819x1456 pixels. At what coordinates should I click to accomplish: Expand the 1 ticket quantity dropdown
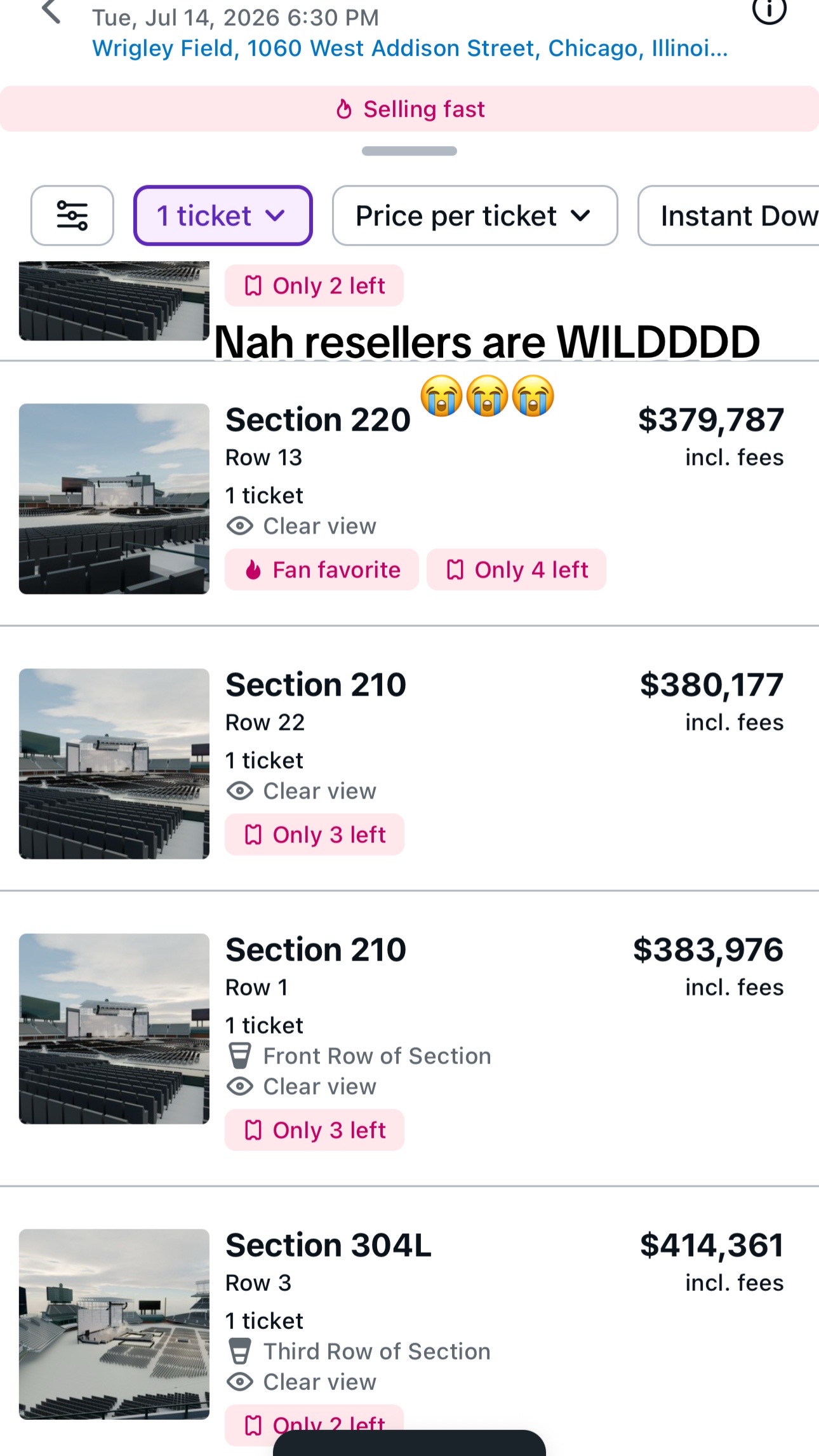(223, 215)
